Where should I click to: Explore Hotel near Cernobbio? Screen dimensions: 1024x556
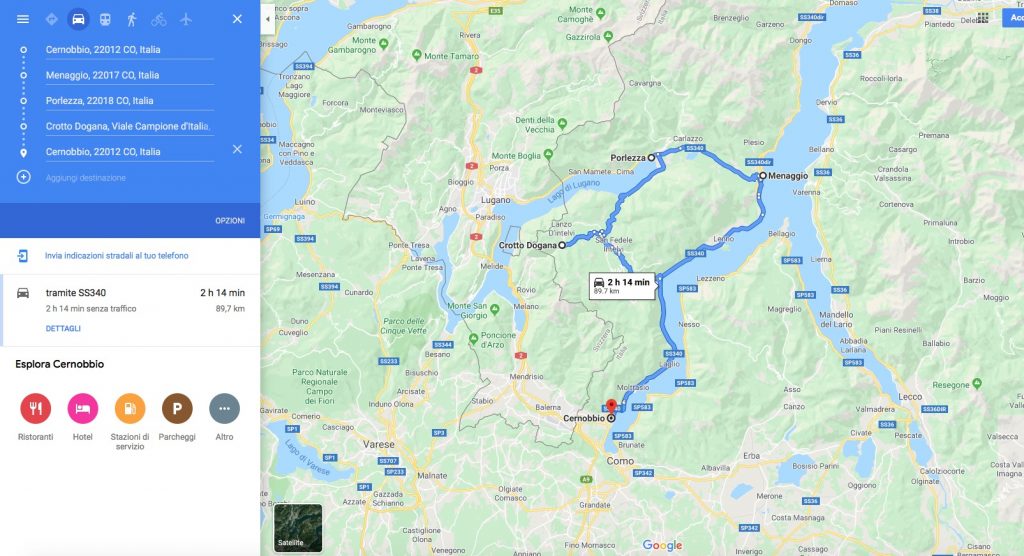pos(83,416)
